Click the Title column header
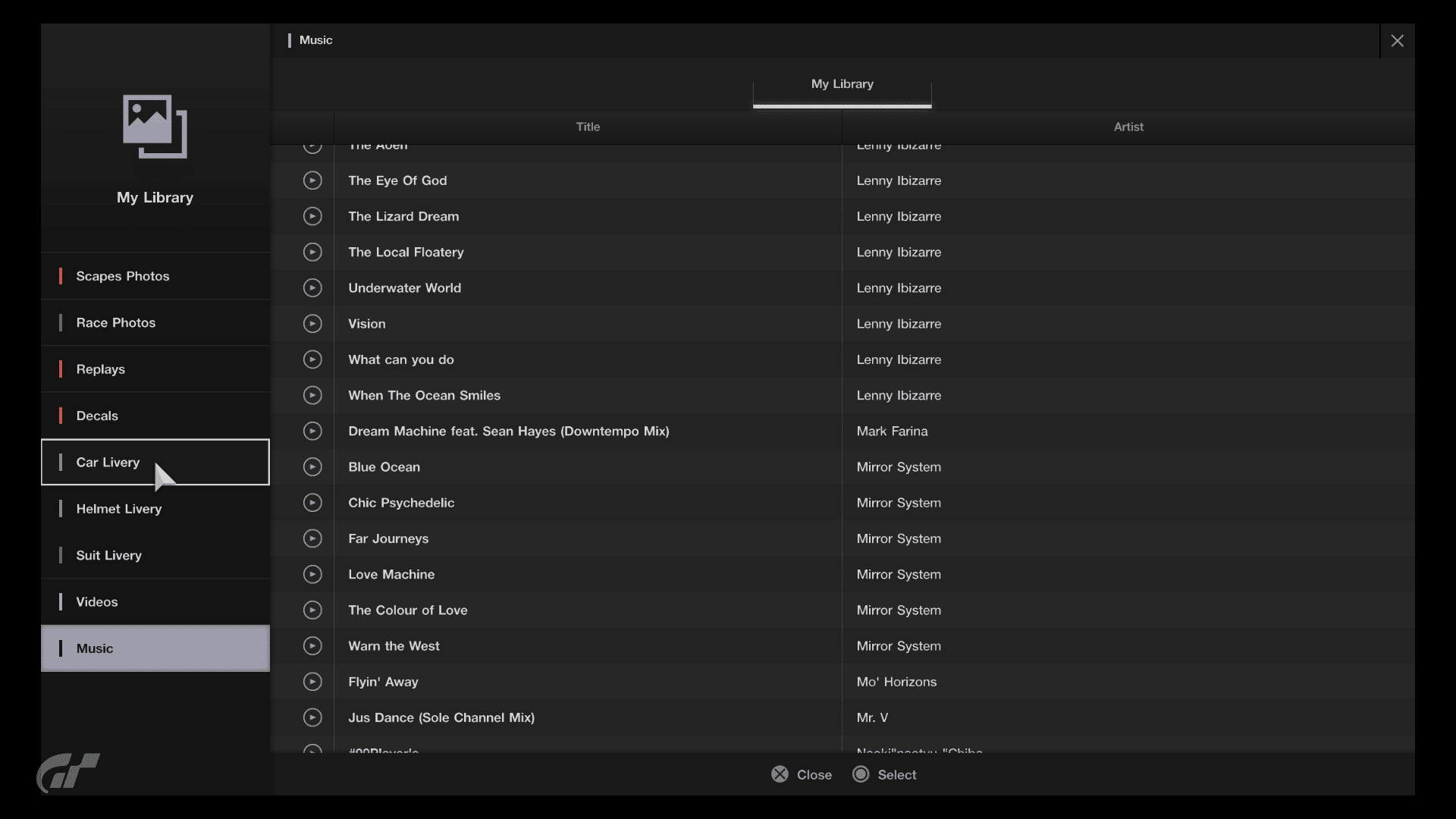 588,127
